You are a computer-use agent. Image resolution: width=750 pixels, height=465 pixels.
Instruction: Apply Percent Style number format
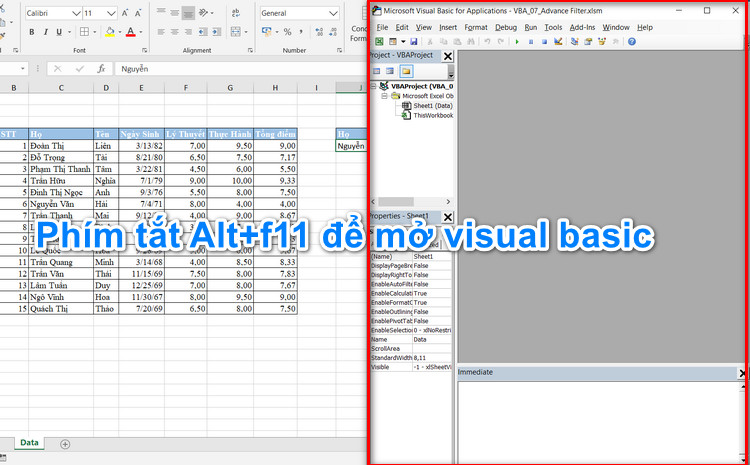coord(287,32)
